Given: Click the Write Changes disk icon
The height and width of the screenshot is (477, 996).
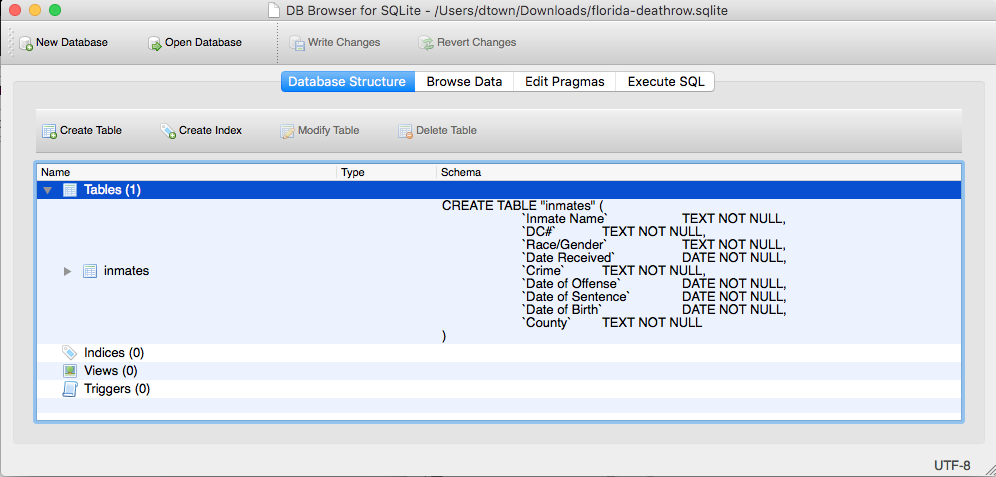Looking at the screenshot, I should point(297,43).
